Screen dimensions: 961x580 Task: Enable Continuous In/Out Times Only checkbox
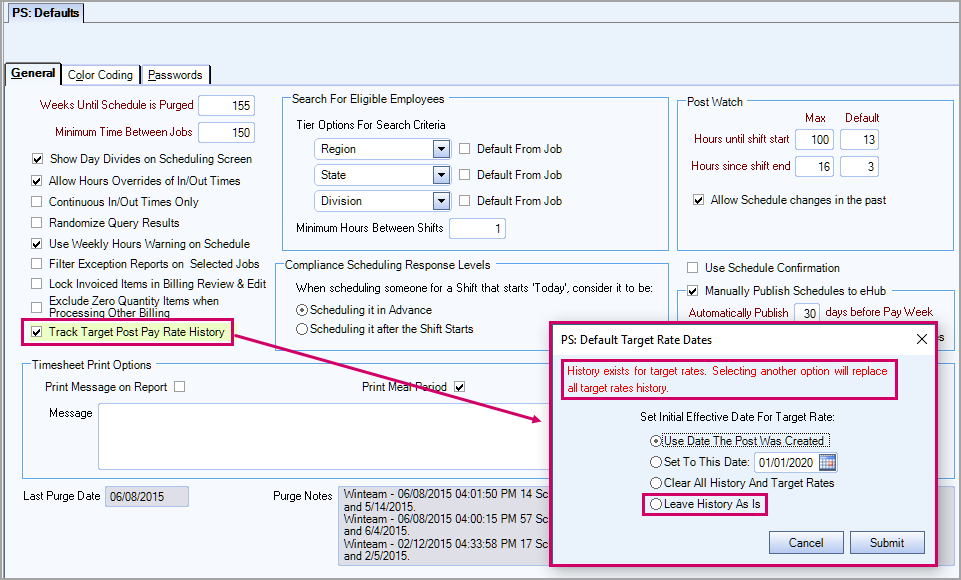click(38, 202)
